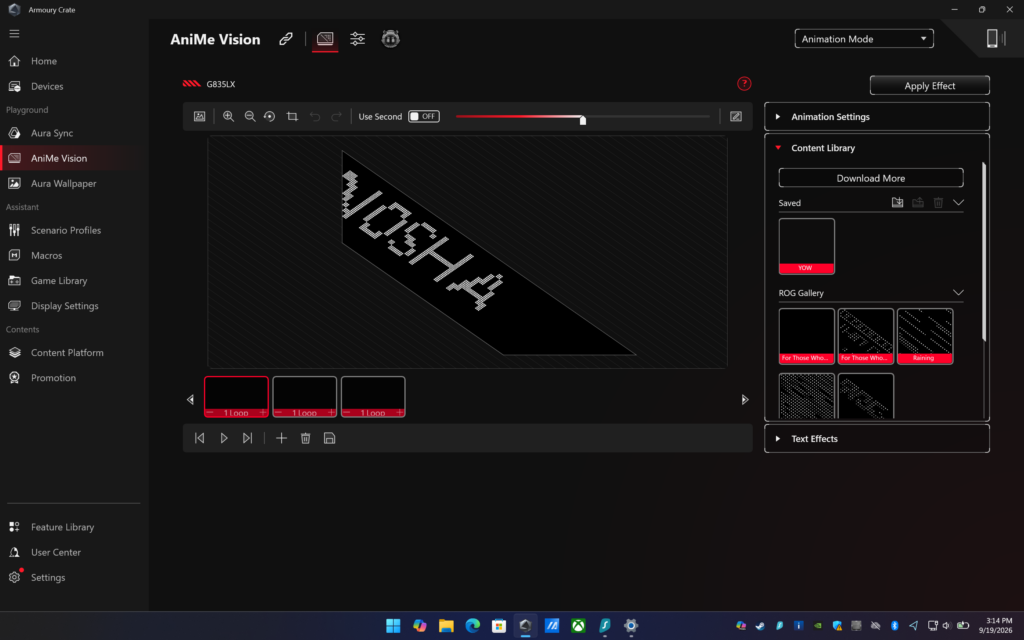
Task: Click the redo arrow
Action: (336, 116)
